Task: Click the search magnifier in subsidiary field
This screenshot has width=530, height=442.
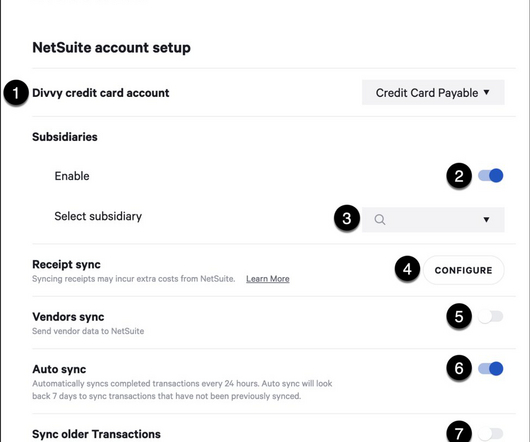Action: (380, 220)
